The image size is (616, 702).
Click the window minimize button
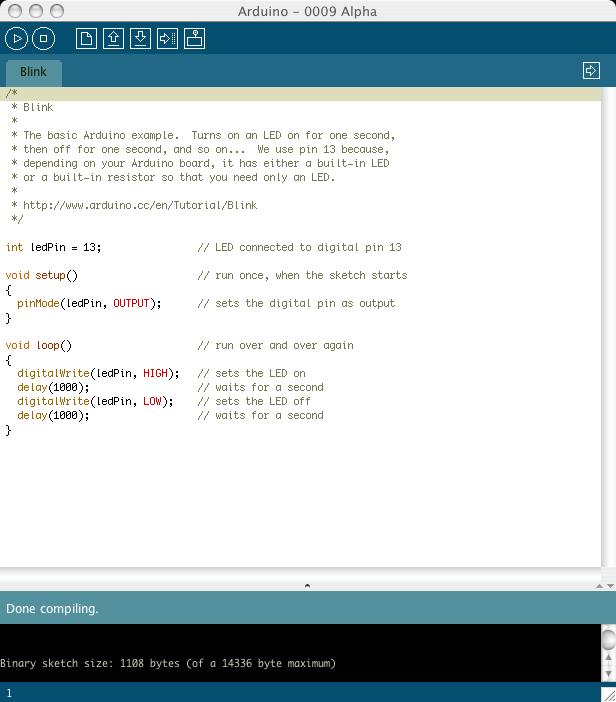point(36,11)
